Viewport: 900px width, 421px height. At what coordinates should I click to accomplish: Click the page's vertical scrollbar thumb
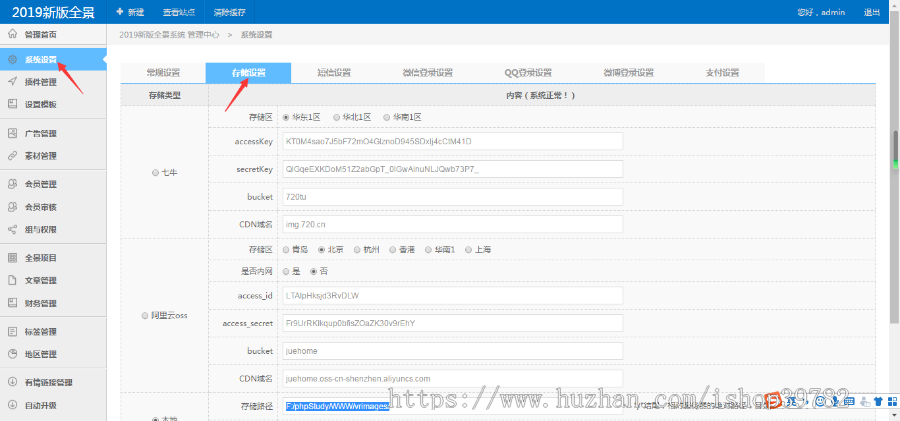pyautogui.click(x=894, y=150)
